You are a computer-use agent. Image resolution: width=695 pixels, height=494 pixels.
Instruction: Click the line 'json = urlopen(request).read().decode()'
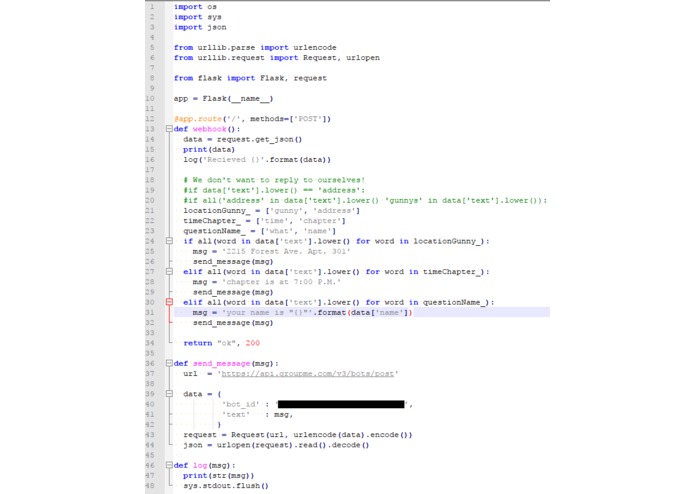tap(276, 445)
